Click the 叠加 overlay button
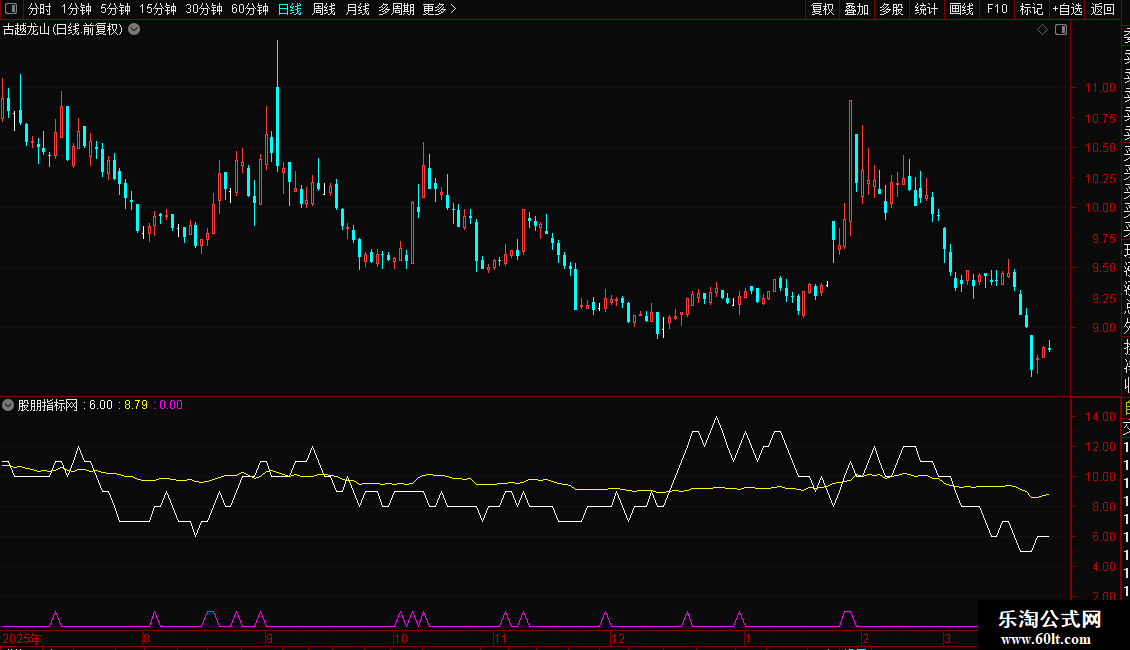This screenshot has width=1130, height=650. [x=857, y=9]
